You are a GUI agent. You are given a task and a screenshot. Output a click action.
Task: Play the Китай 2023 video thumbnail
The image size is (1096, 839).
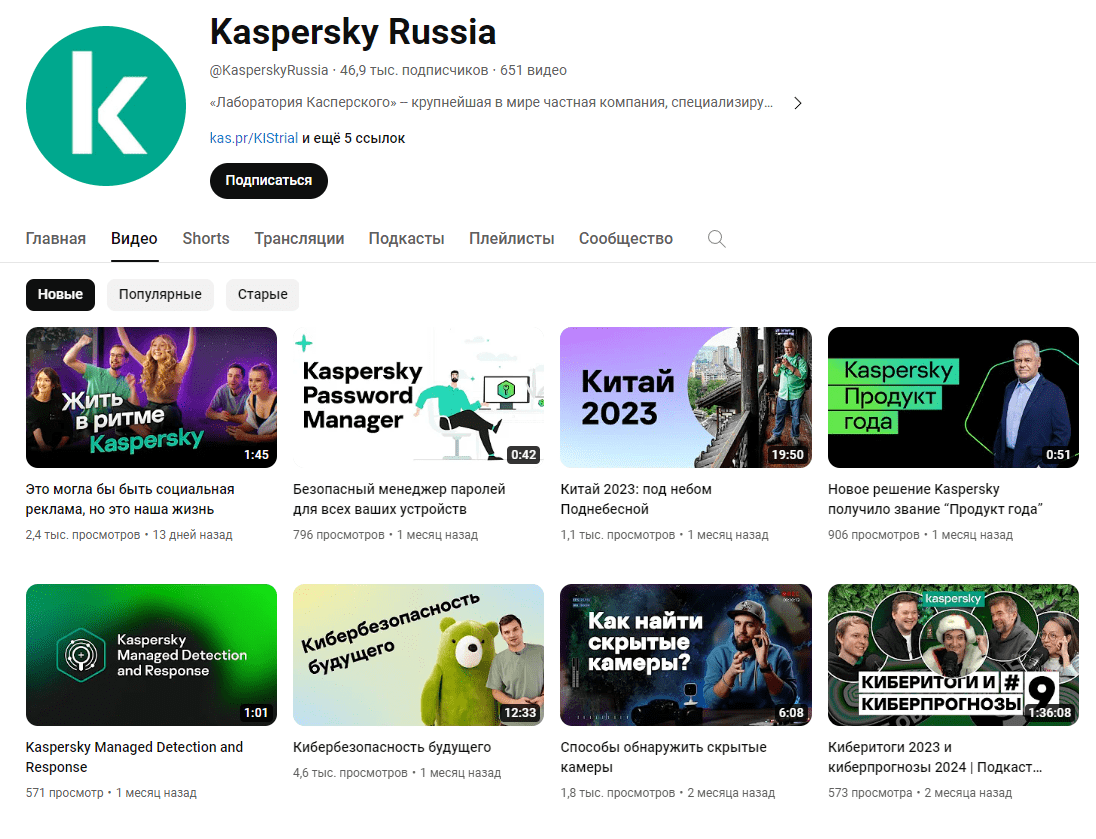[686, 397]
